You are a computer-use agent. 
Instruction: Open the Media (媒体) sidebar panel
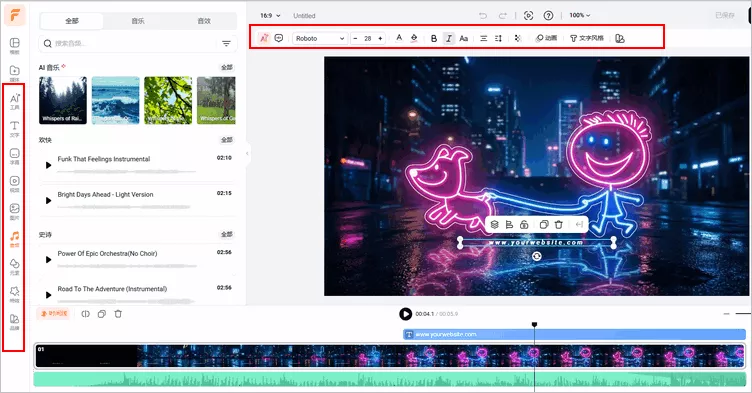coord(14,73)
